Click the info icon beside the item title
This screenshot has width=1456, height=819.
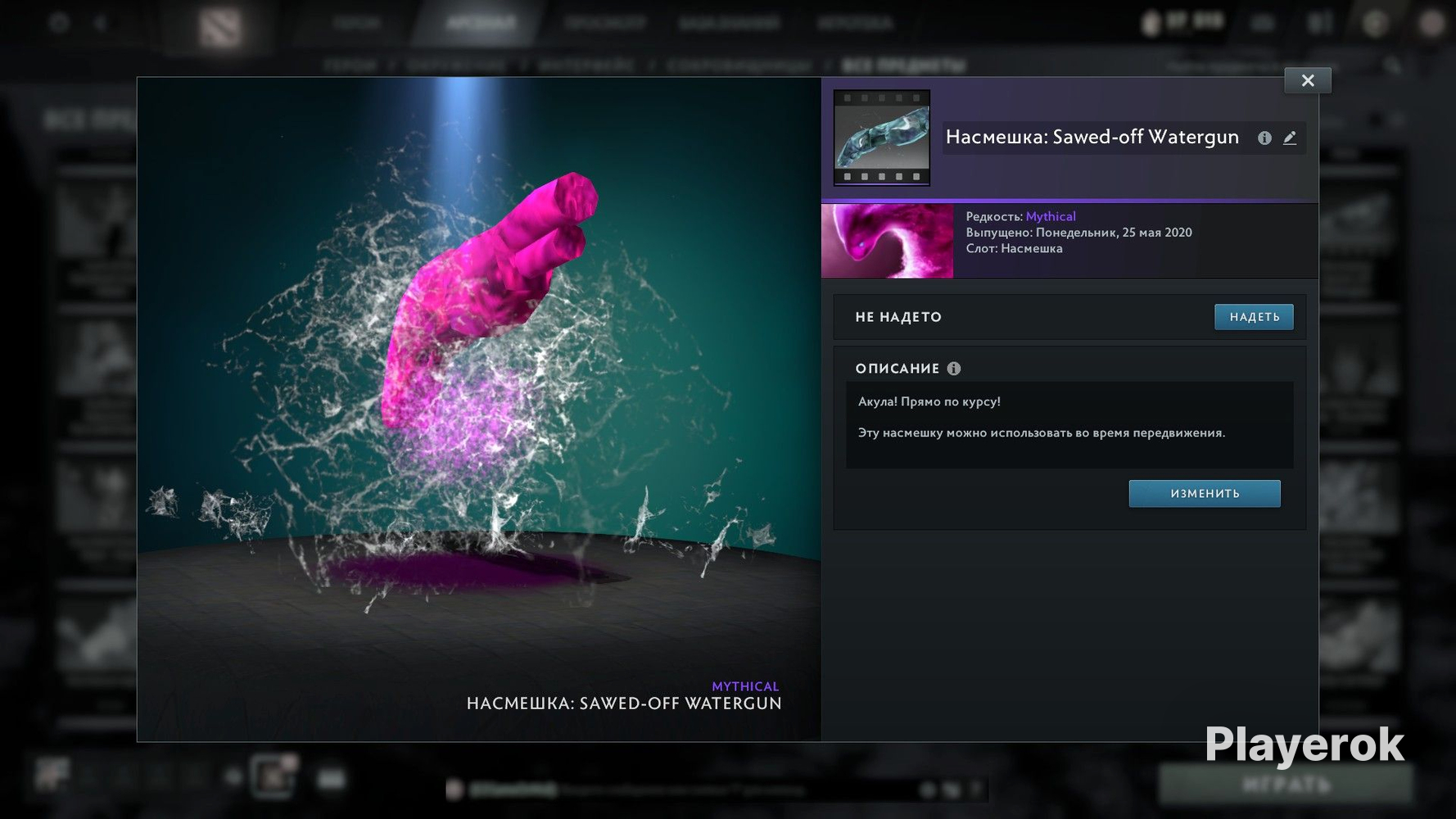[1264, 138]
